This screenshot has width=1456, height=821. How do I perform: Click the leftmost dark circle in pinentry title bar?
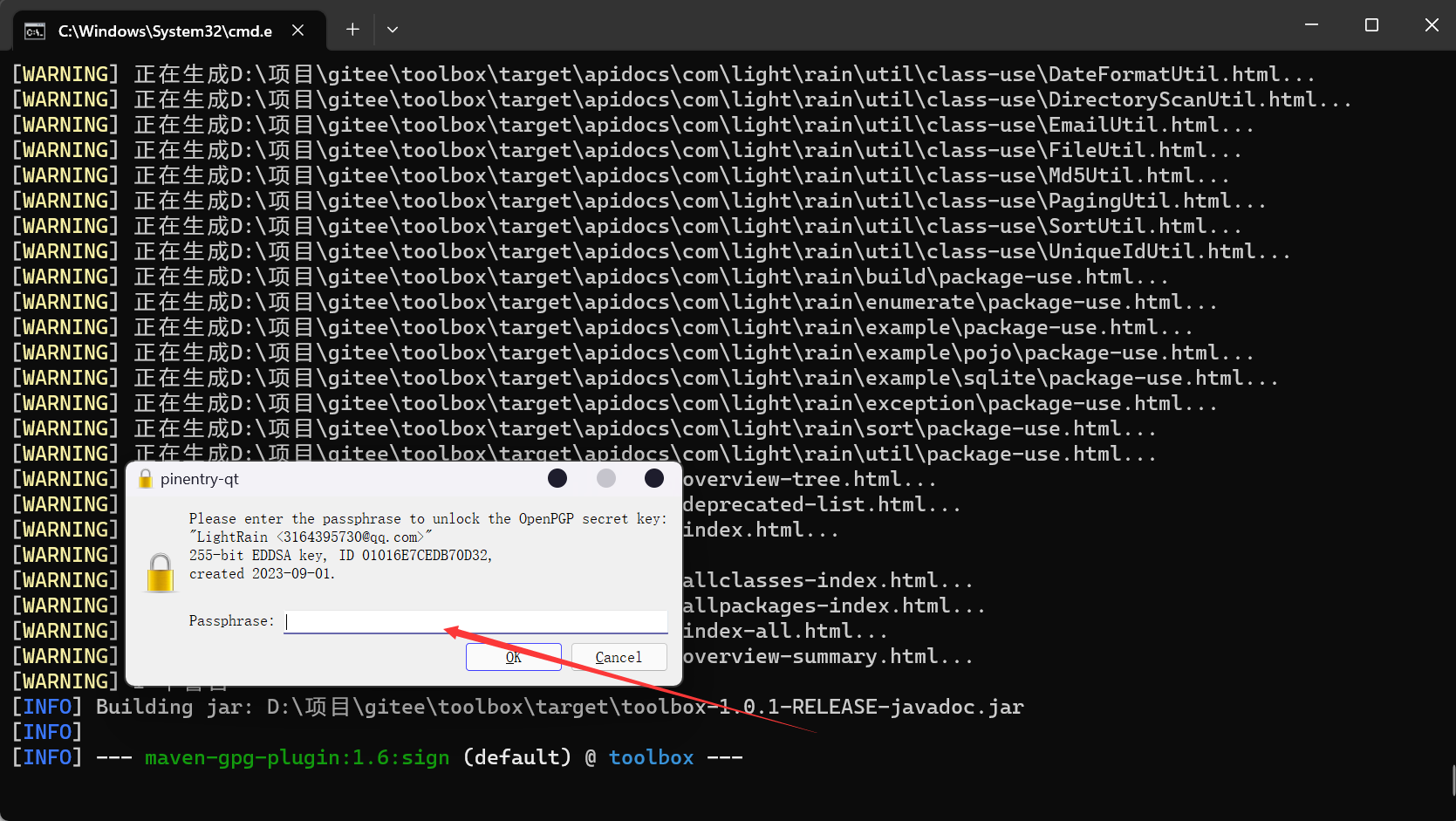(557, 478)
